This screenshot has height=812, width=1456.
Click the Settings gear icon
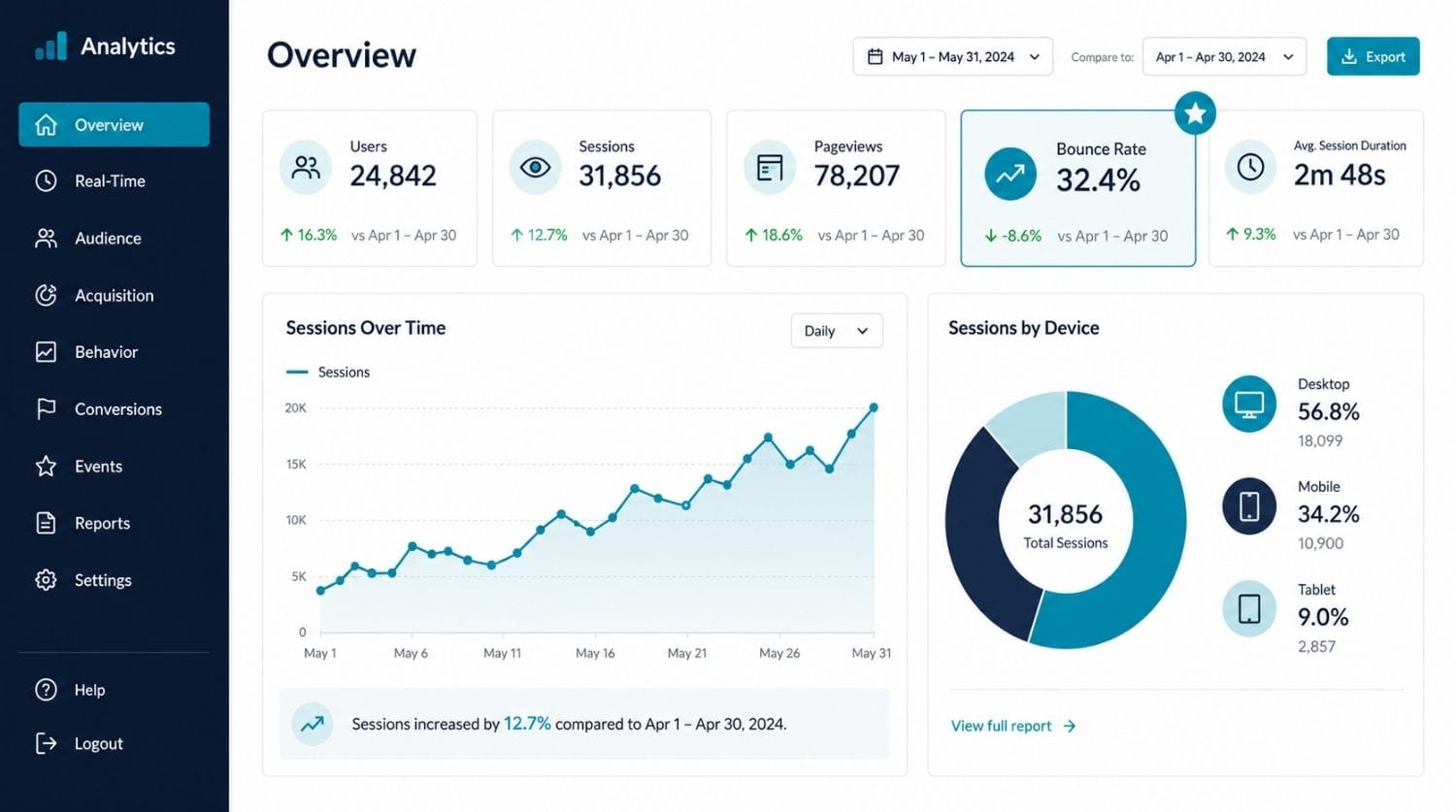(46, 580)
